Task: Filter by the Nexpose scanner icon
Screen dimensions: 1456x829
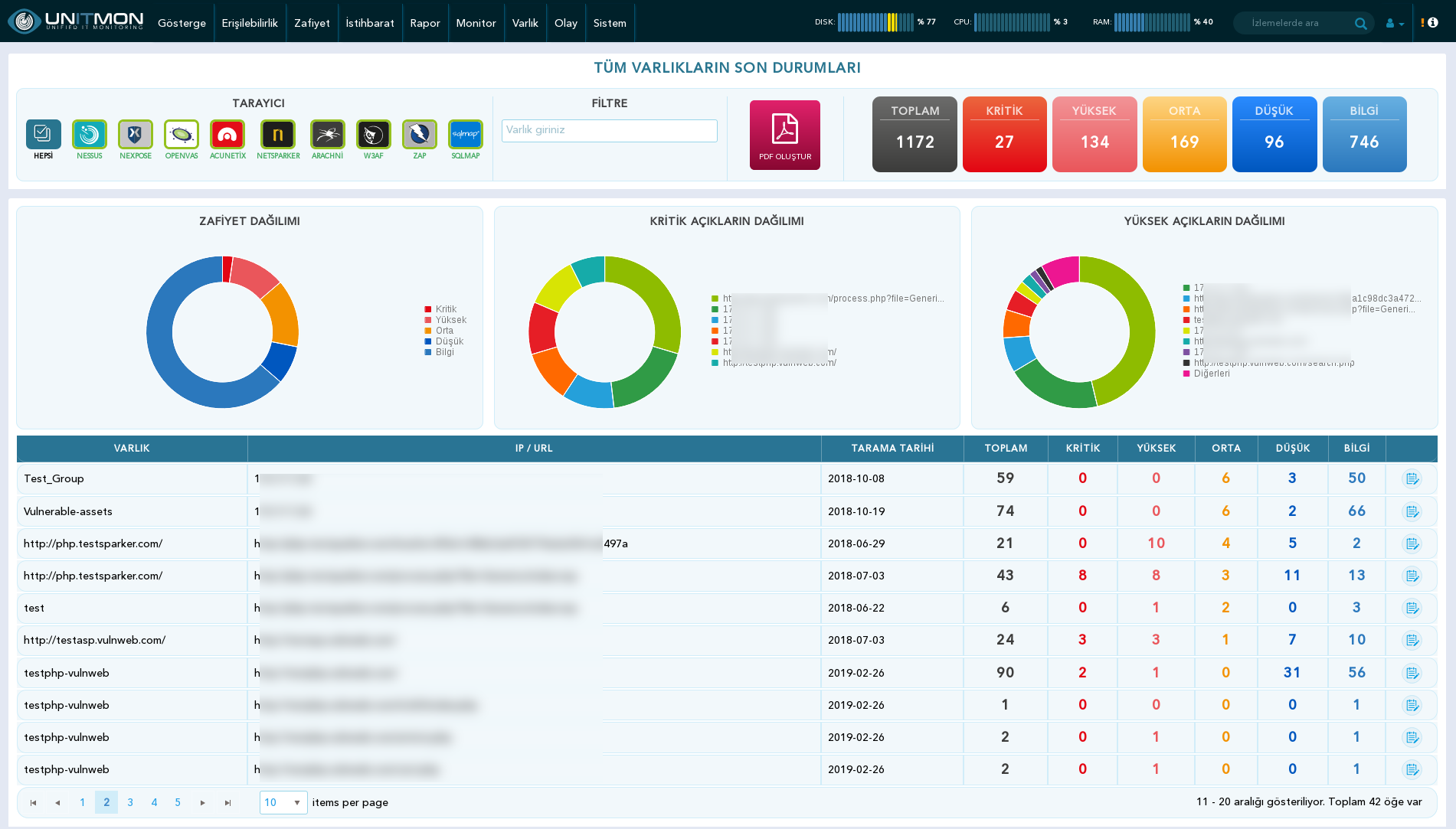Action: pos(136,135)
